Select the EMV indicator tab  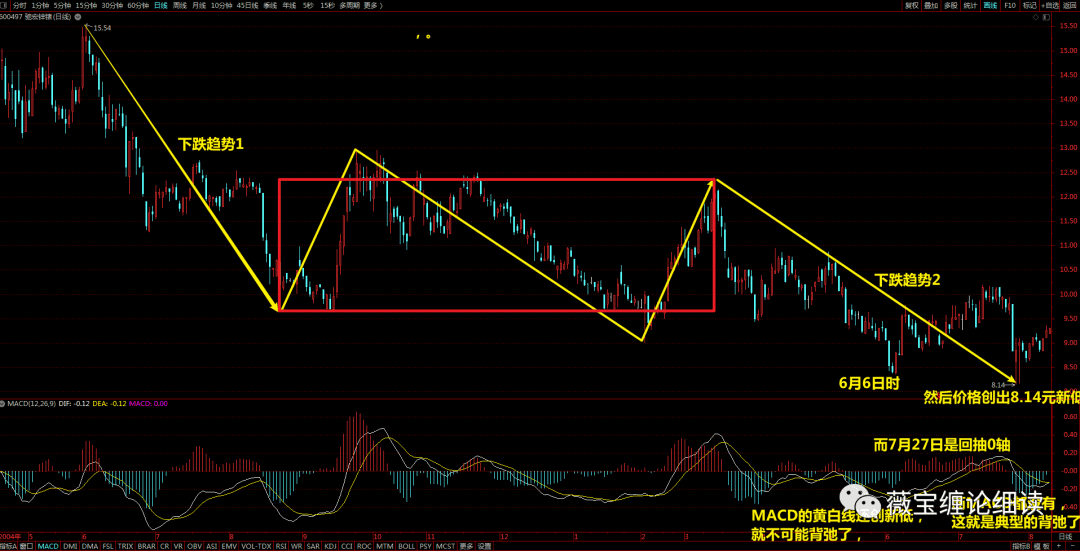coord(229,546)
